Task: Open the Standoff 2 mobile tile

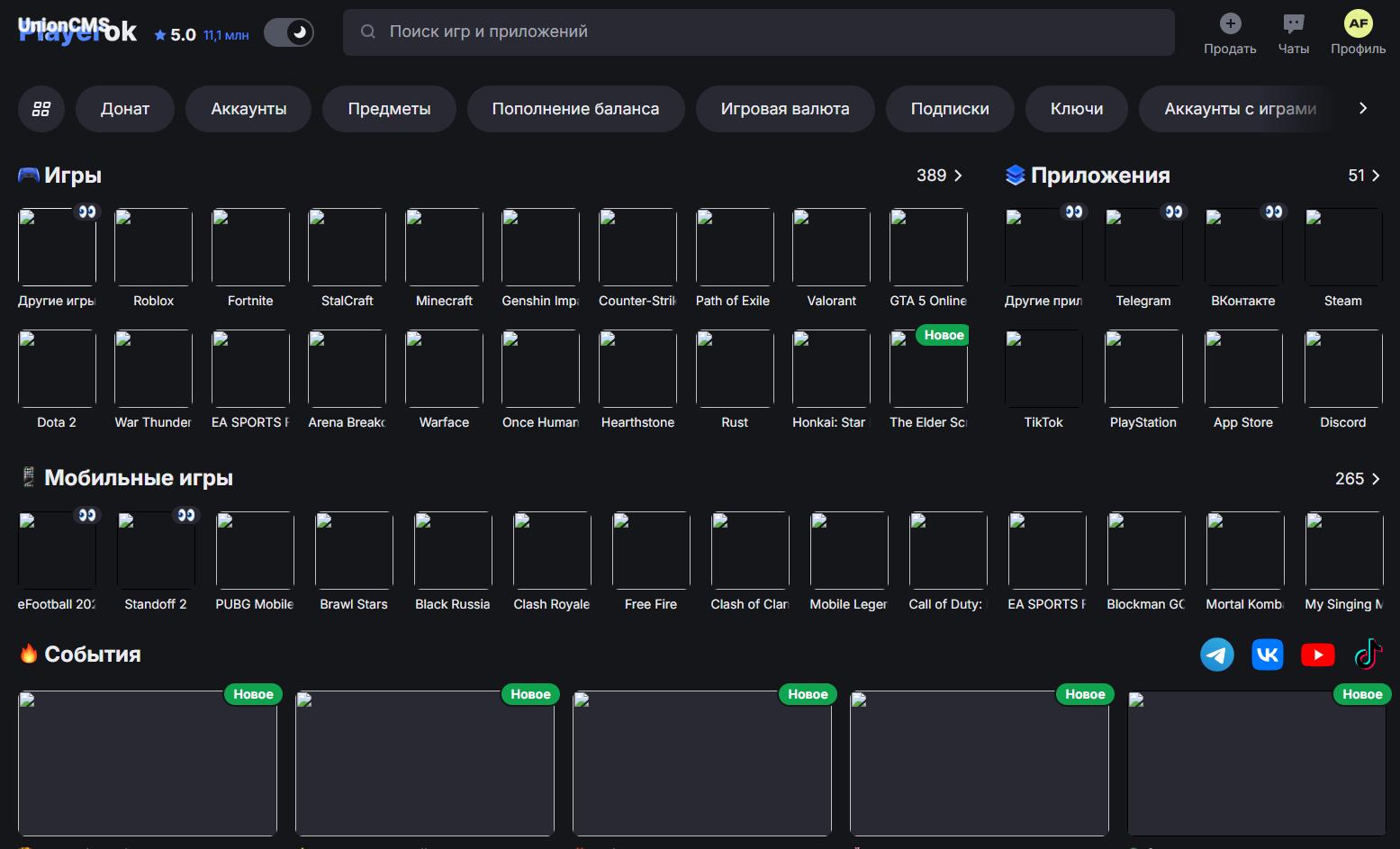Action: pyautogui.click(x=156, y=563)
